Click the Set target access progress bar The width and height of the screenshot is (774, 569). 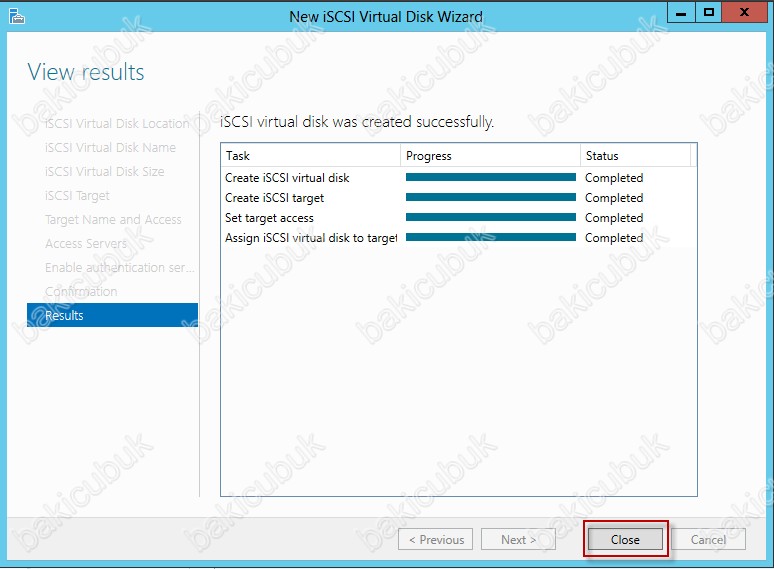coord(490,218)
